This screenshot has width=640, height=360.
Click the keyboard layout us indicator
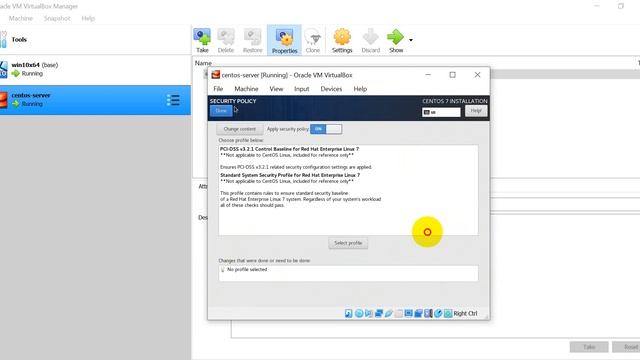tap(441, 112)
